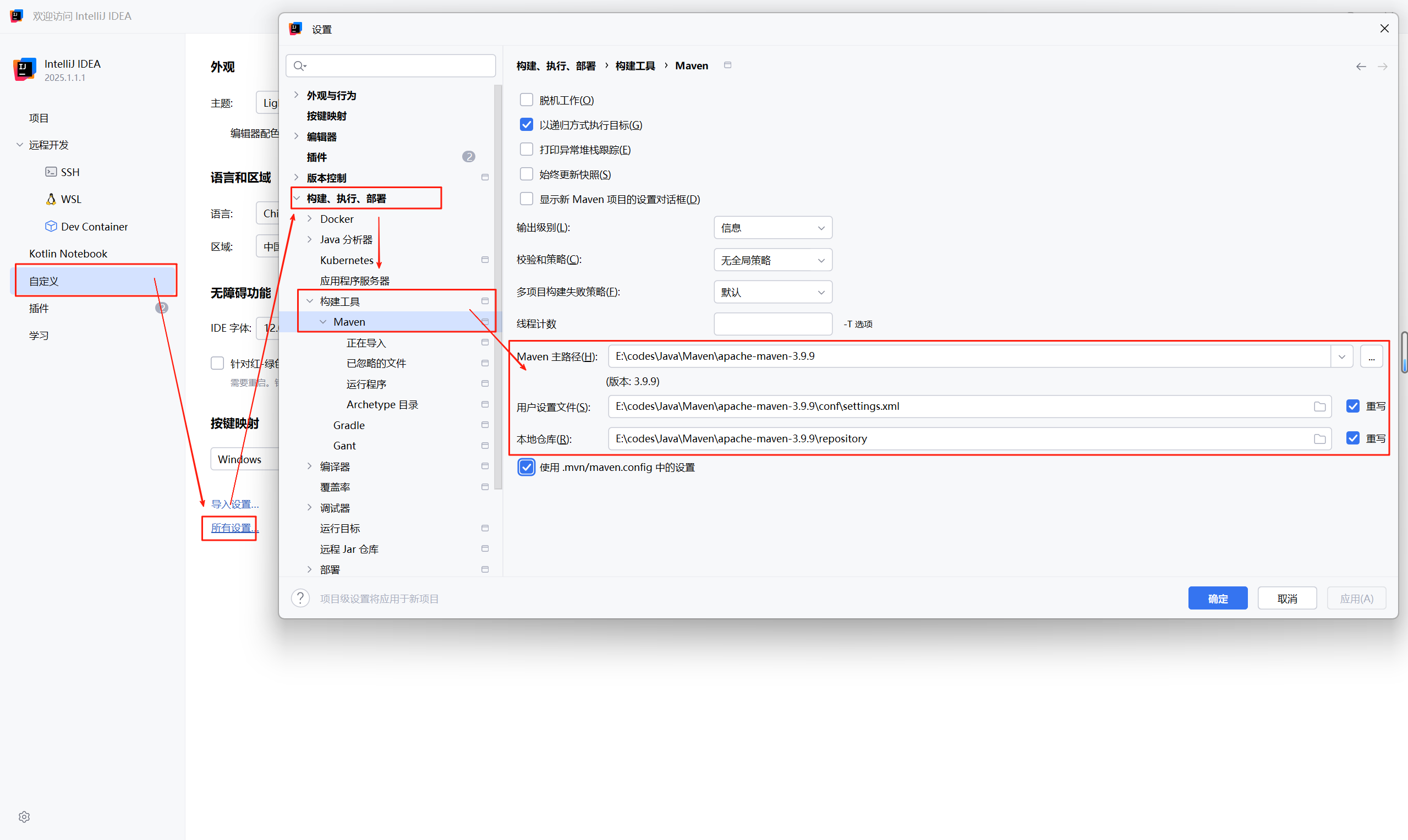Open 多项目构建失败策略 dropdown
Screen dimensions: 1408x840
click(x=773, y=292)
